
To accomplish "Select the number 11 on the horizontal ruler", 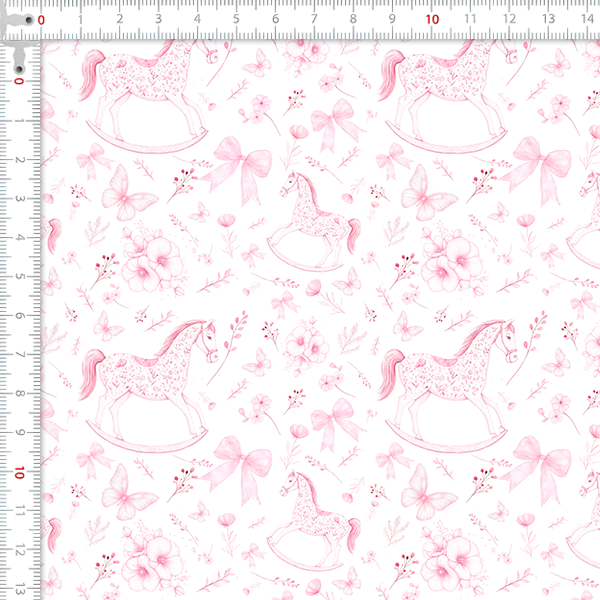I will coord(470,19).
